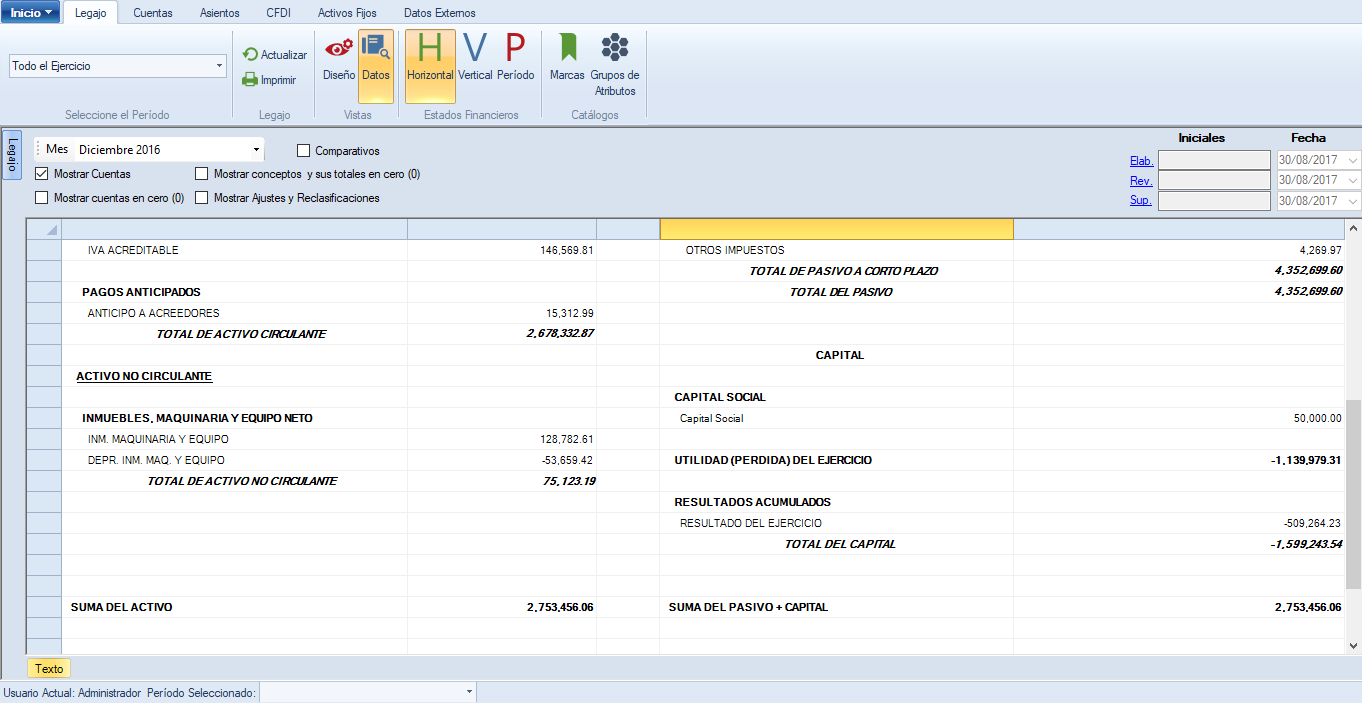Image resolution: width=1362 pixels, height=703 pixels.
Task: Click the Imprimir printer icon
Action: [x=251, y=80]
